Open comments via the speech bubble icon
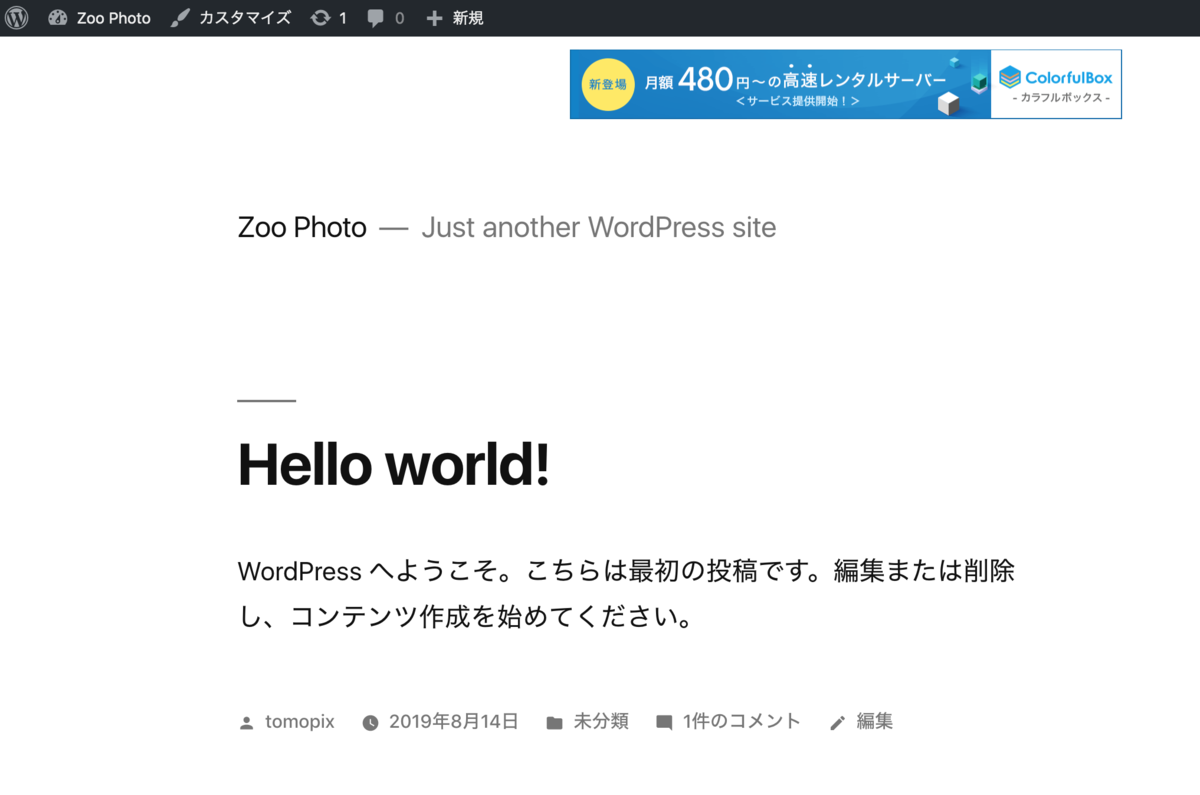 (374, 17)
